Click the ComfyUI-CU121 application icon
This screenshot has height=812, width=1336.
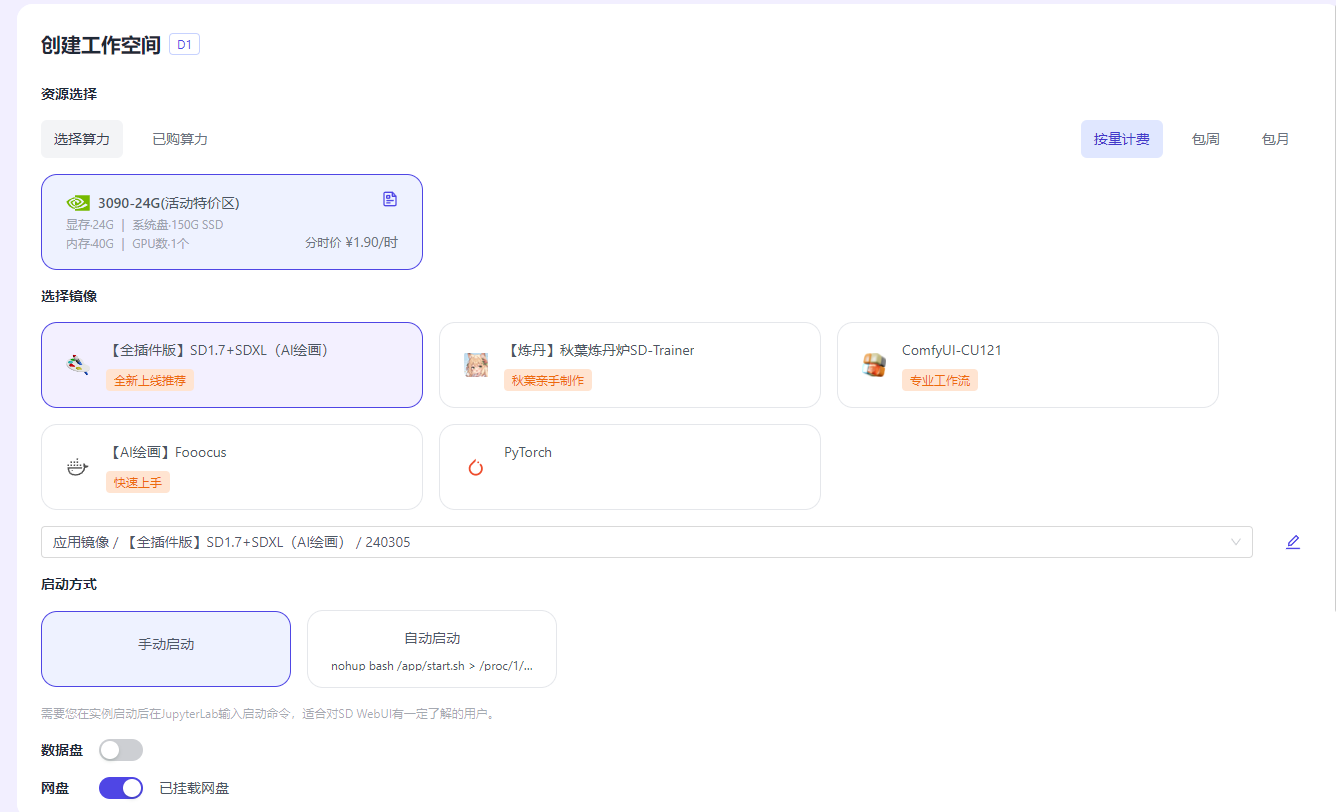click(x=874, y=364)
